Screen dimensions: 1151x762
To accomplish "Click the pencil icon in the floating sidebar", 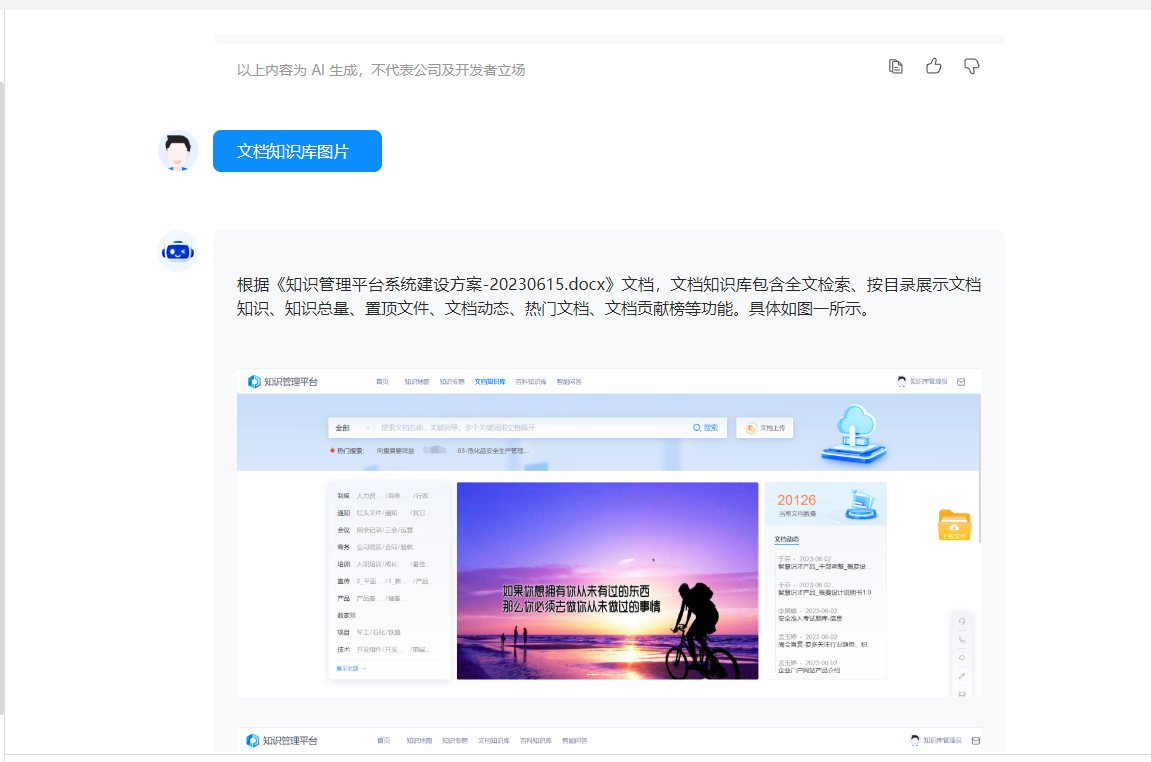I will coord(962,676).
